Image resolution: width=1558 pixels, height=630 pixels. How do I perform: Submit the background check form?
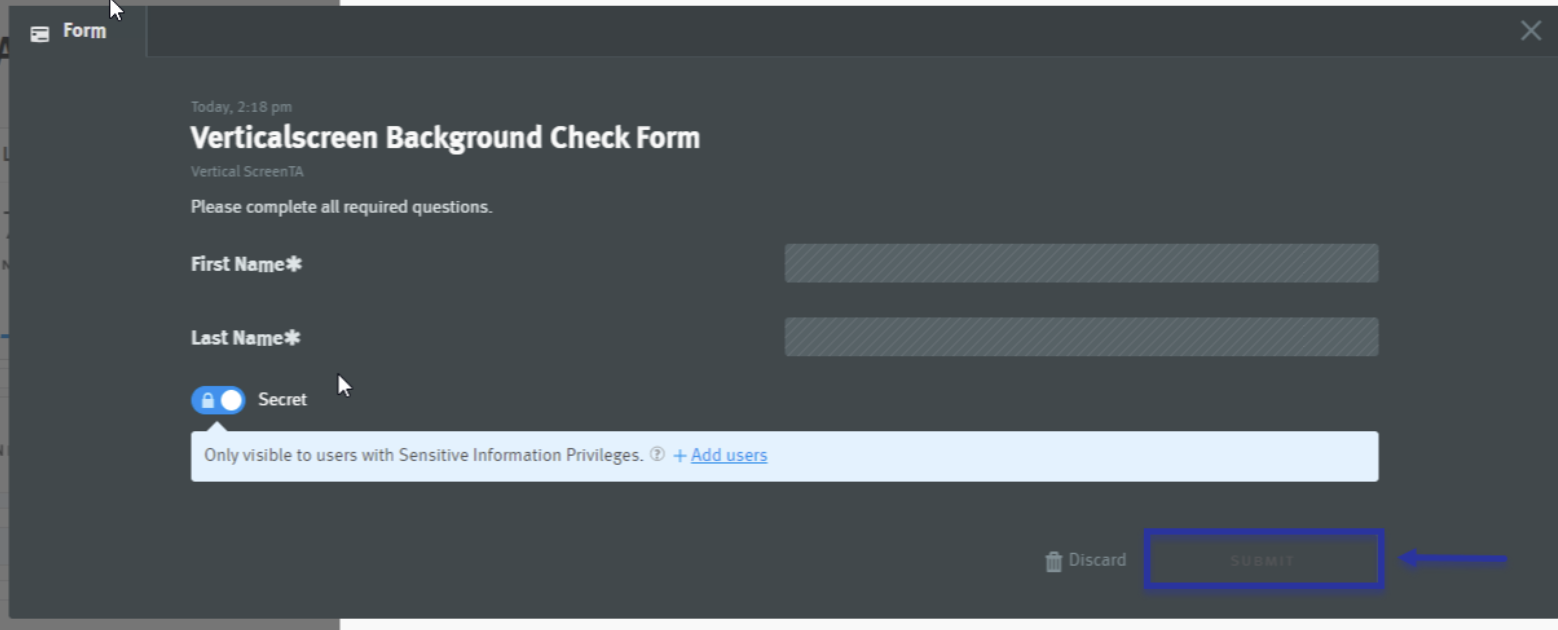pyautogui.click(x=1263, y=560)
